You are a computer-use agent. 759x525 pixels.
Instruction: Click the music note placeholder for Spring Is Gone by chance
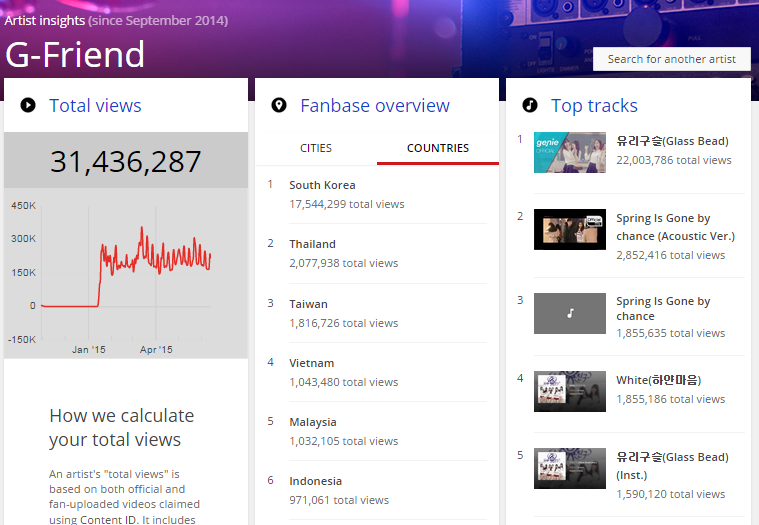tap(570, 313)
